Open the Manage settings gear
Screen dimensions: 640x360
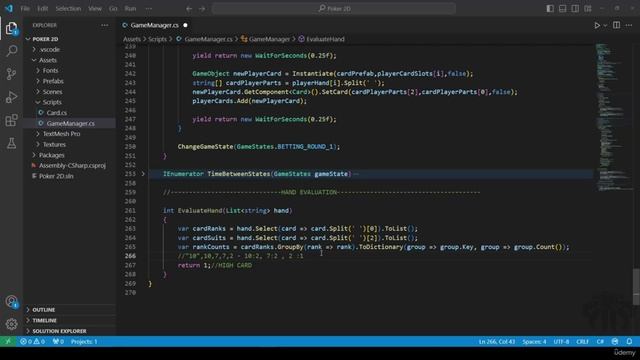click(x=11, y=324)
